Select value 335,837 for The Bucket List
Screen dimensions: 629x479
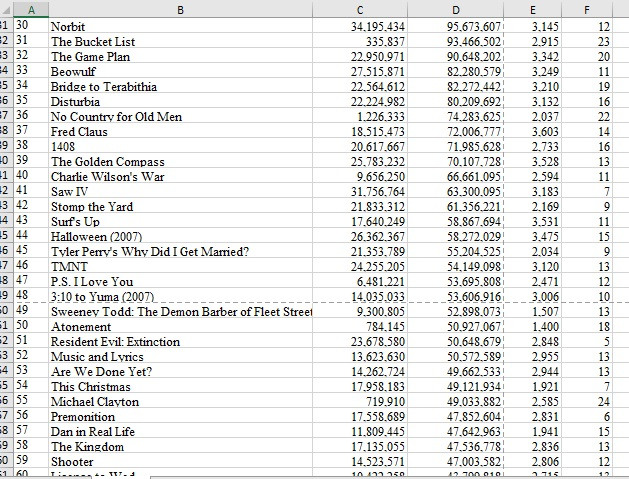[x=360, y=41]
